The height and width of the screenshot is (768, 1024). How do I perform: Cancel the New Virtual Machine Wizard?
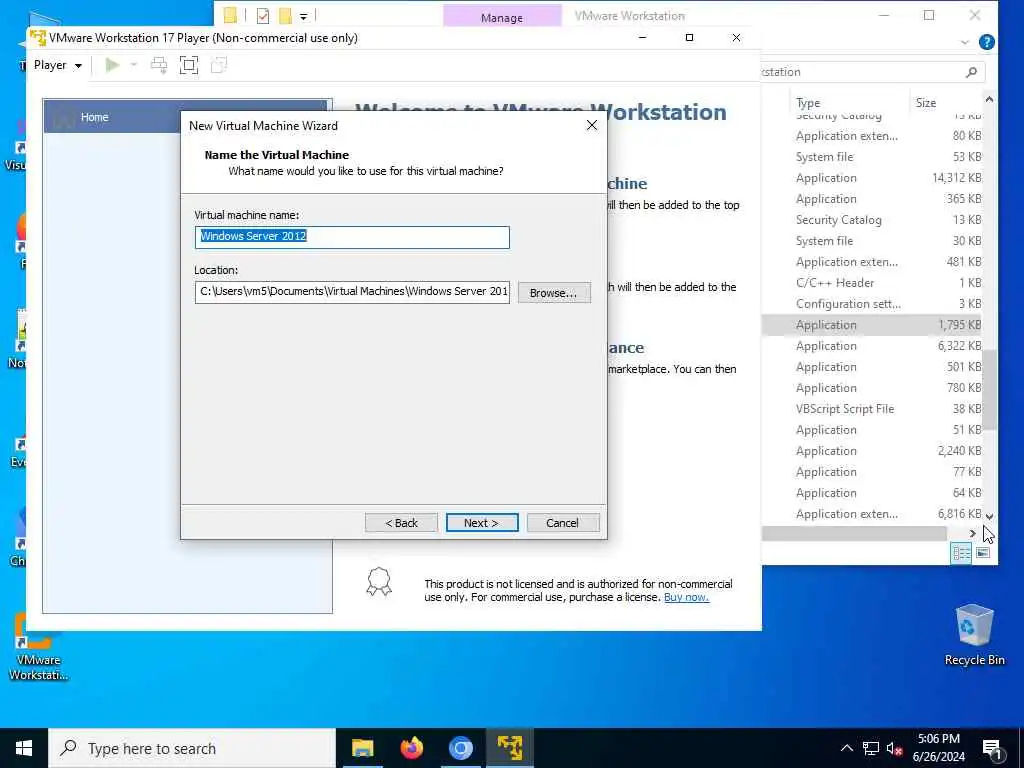pyautogui.click(x=562, y=522)
